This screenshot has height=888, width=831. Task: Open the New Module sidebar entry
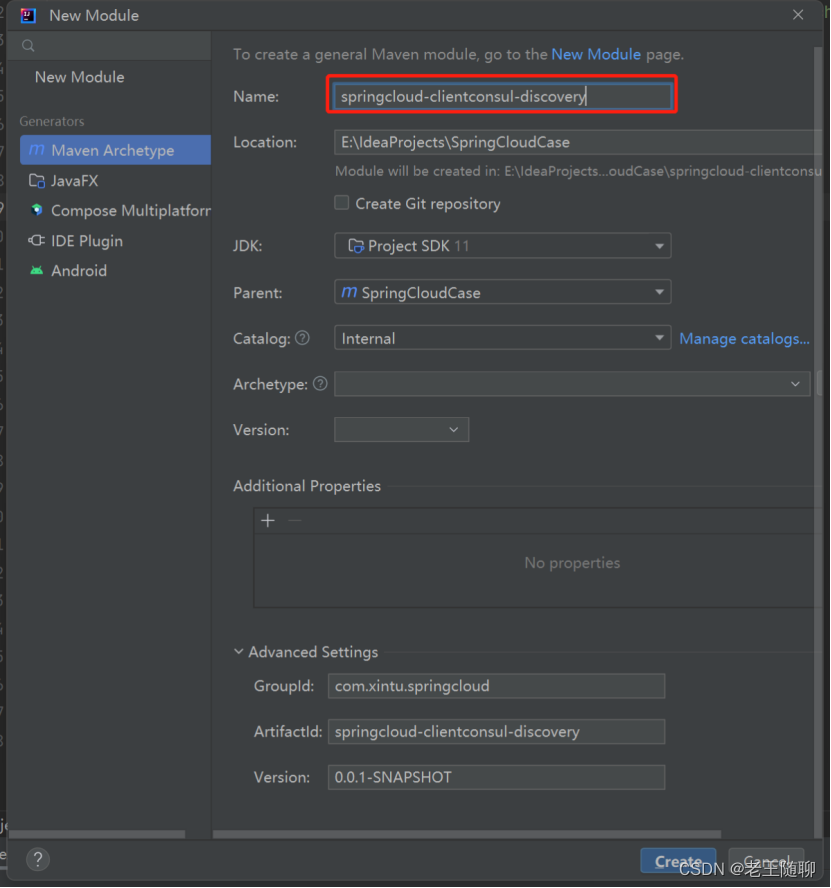coord(79,77)
